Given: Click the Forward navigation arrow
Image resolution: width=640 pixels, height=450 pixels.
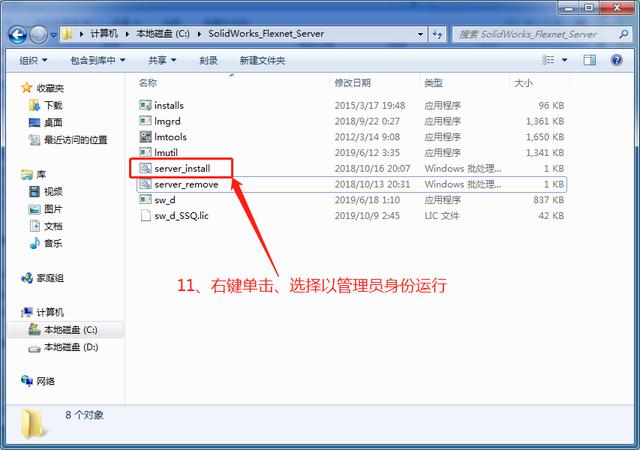Looking at the screenshot, I should [x=39, y=35].
